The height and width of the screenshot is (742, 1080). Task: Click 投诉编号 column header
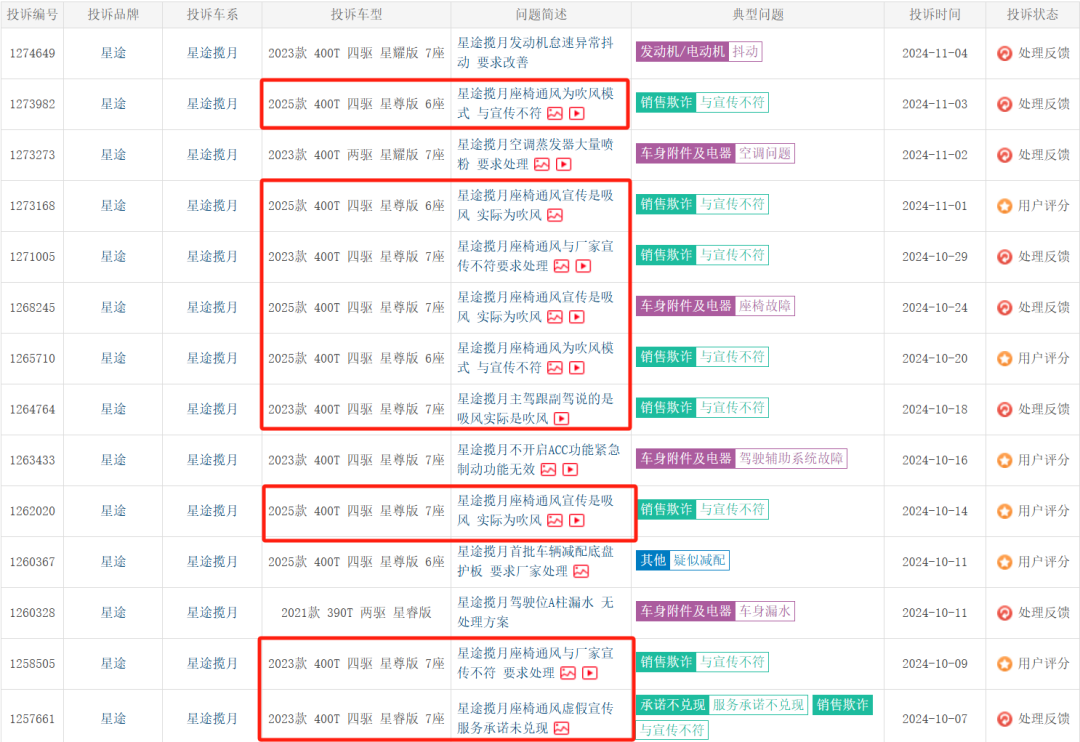pos(32,14)
